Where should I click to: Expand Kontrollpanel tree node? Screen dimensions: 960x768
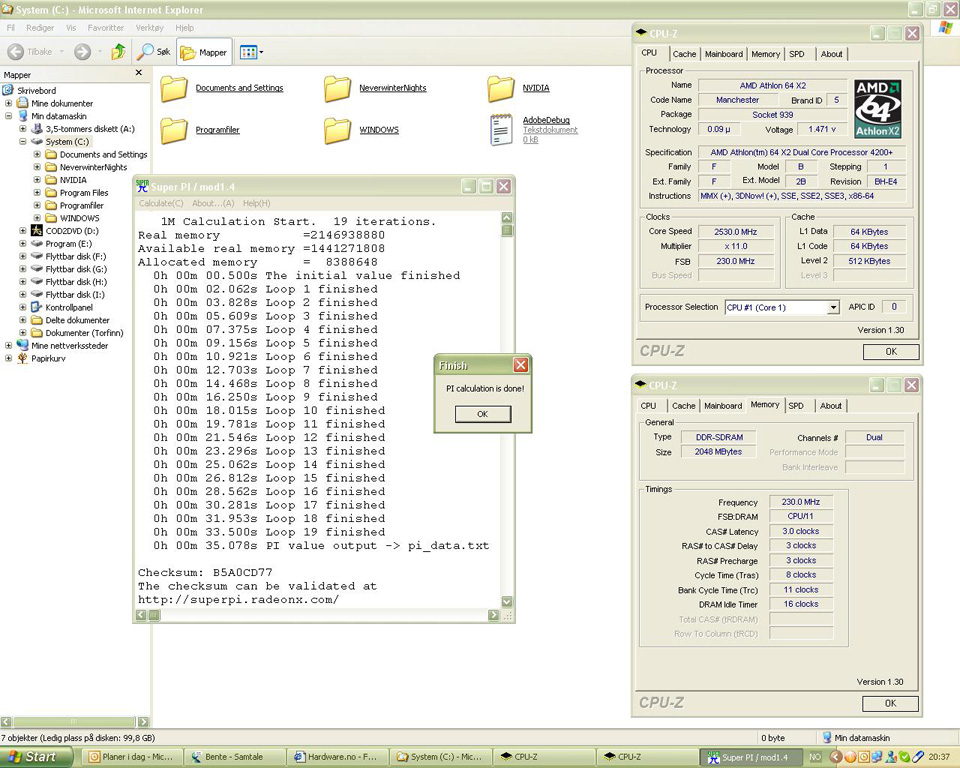[x=23, y=307]
